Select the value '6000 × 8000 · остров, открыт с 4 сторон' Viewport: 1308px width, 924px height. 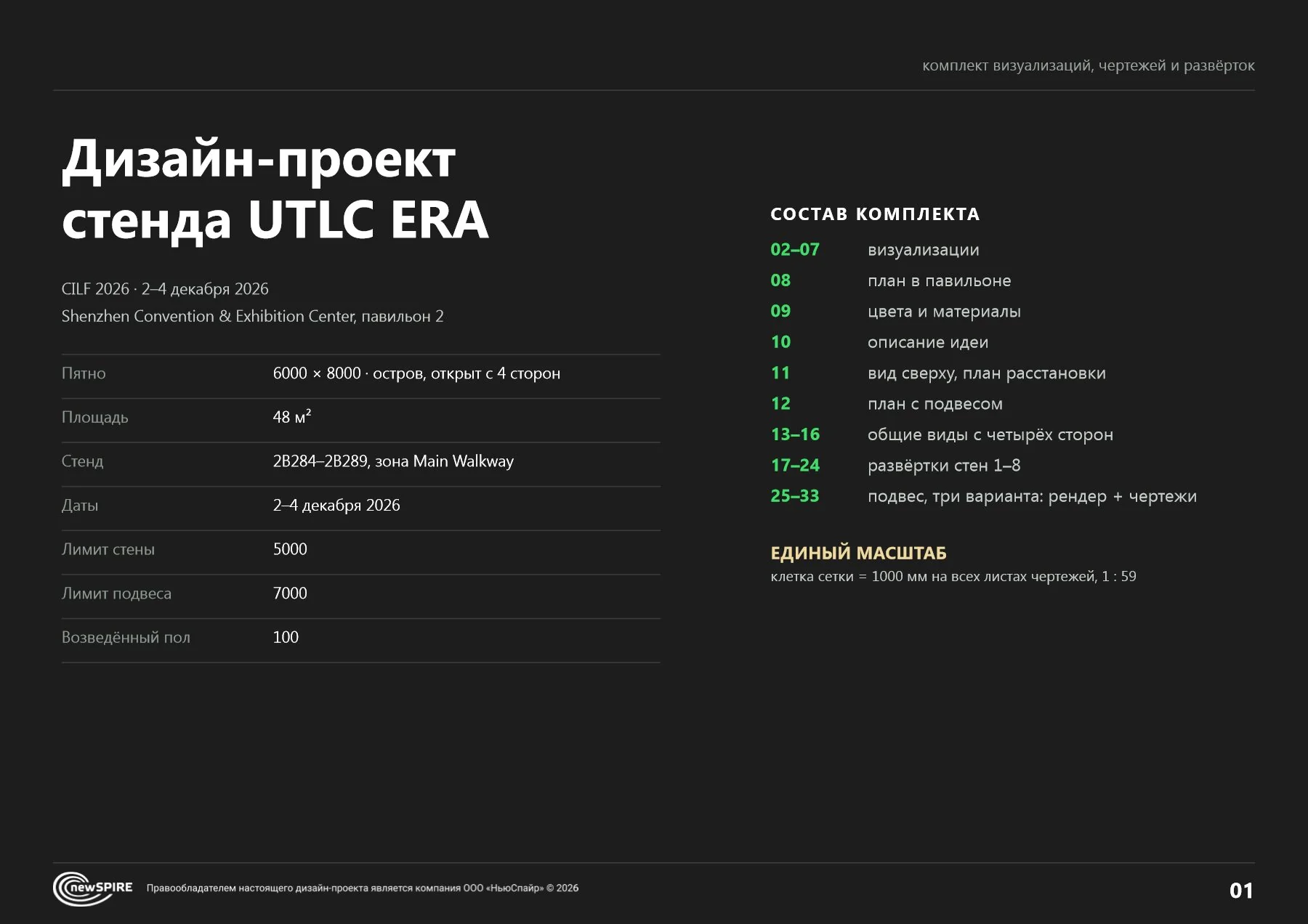pyautogui.click(x=416, y=373)
